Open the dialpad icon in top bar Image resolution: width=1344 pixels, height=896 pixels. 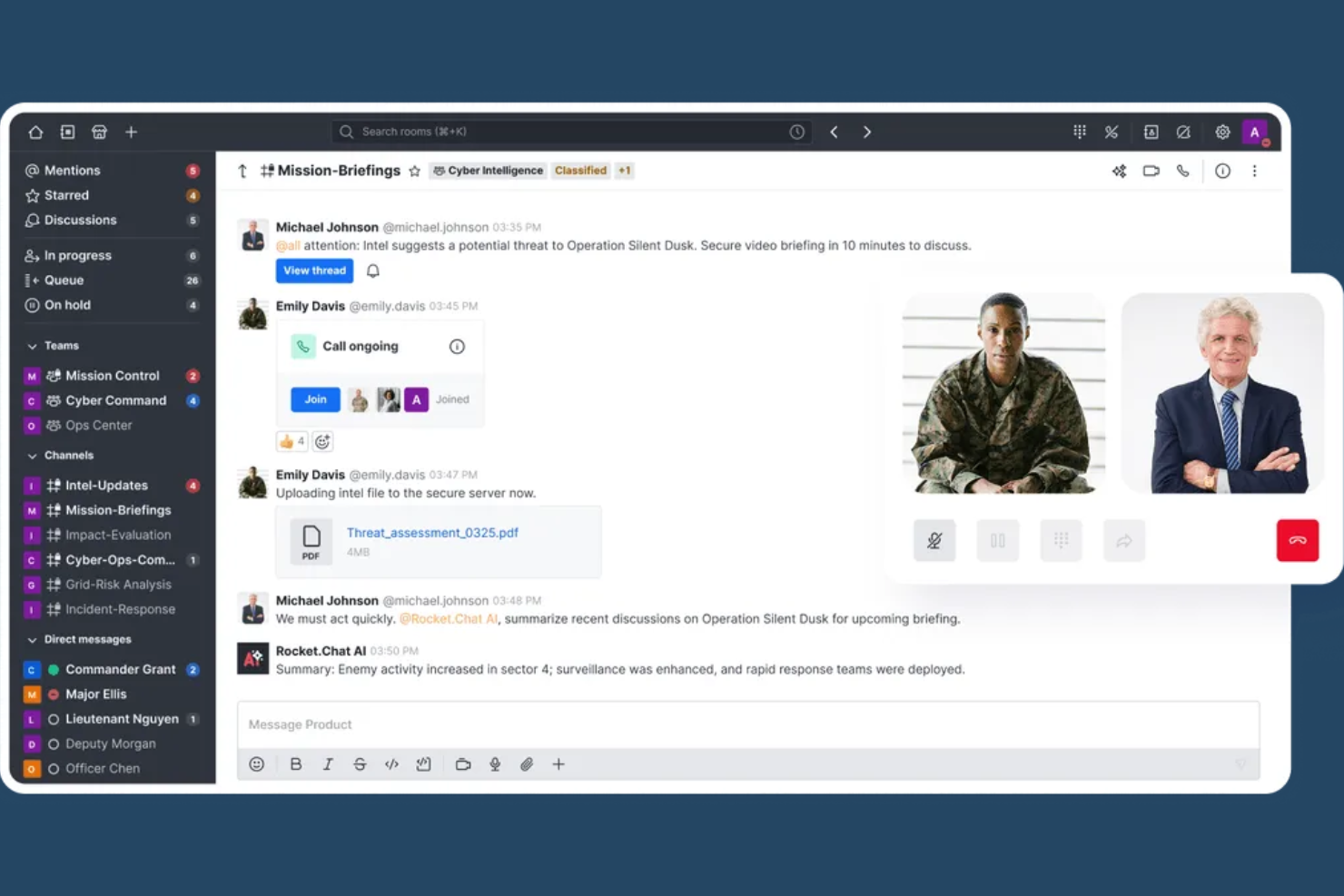coord(1079,132)
